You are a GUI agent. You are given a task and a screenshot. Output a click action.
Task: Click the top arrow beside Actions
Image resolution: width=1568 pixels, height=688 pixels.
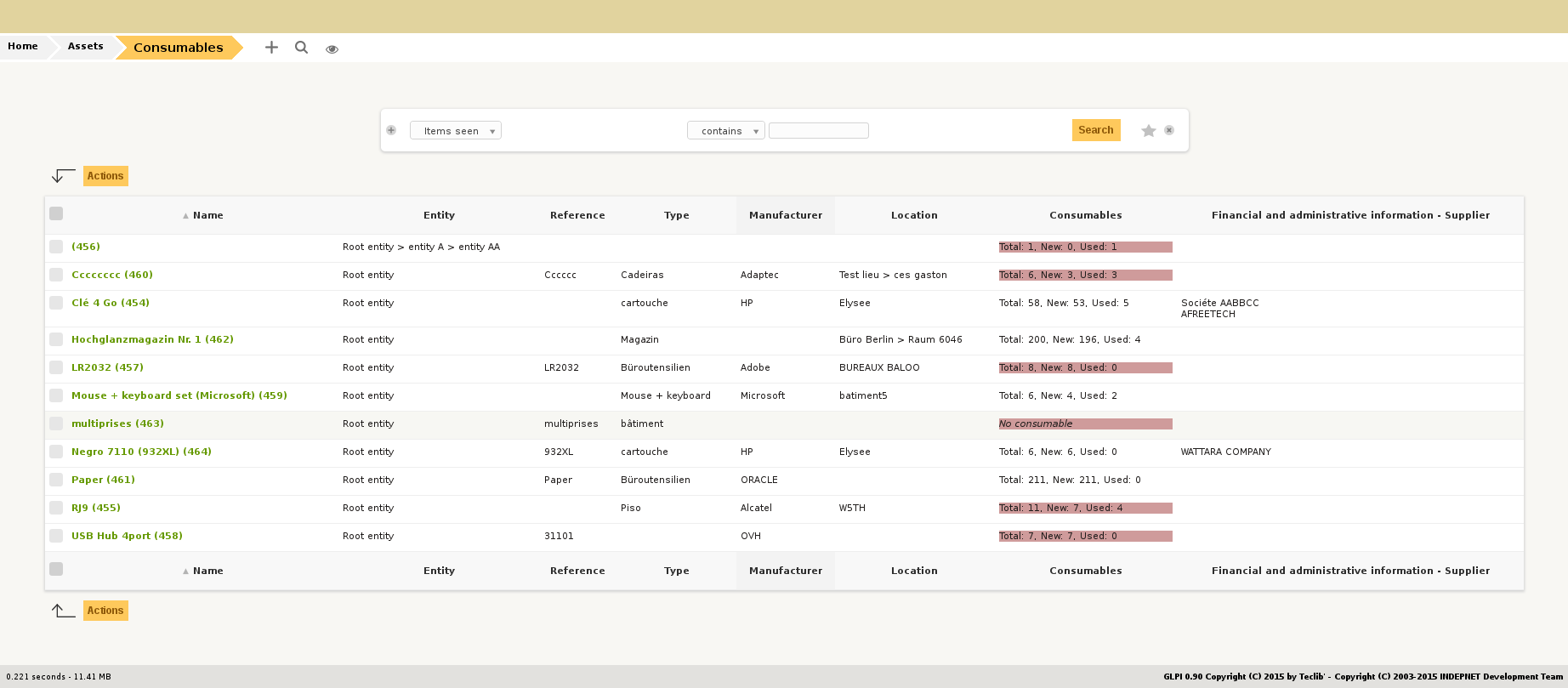point(63,176)
